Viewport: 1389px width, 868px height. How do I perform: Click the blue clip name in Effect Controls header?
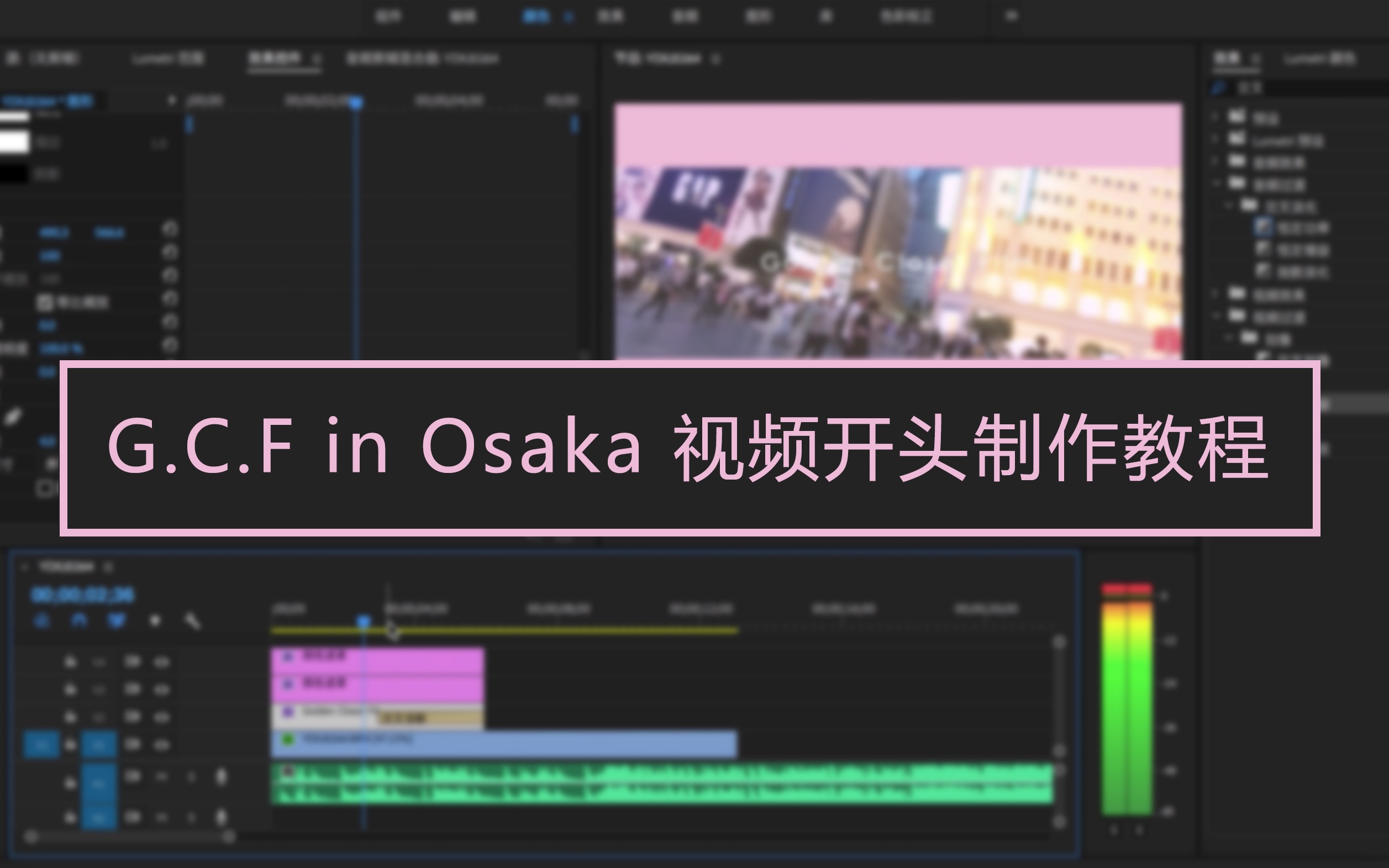(x=47, y=102)
